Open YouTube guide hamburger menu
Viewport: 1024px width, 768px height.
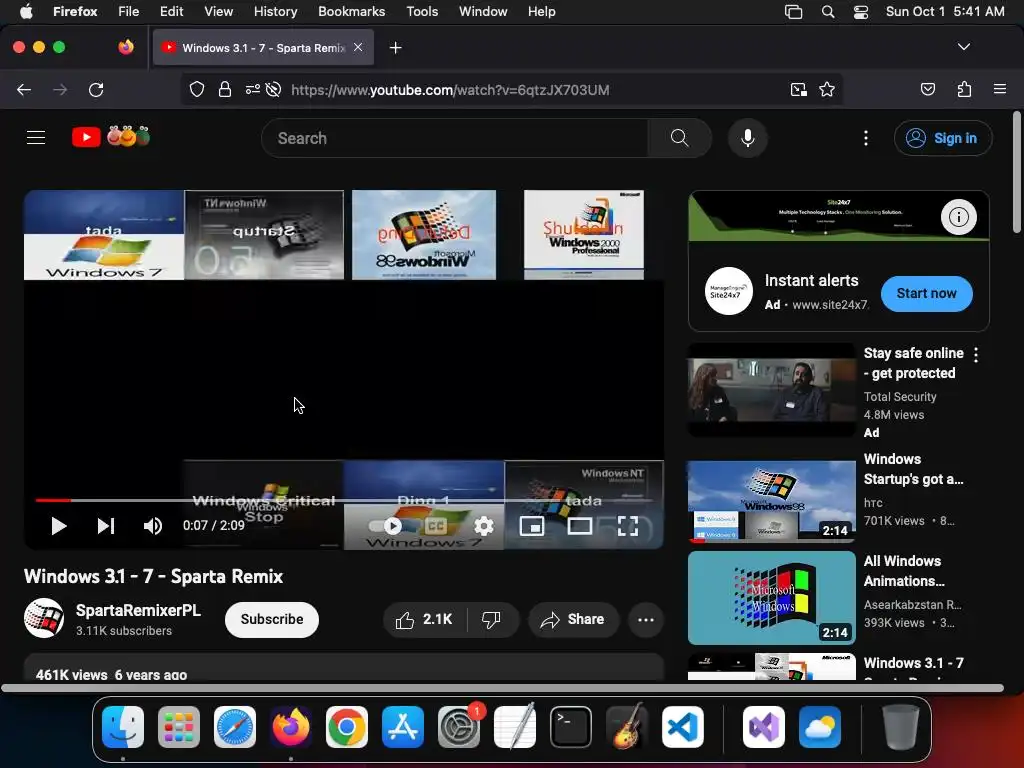[36, 138]
